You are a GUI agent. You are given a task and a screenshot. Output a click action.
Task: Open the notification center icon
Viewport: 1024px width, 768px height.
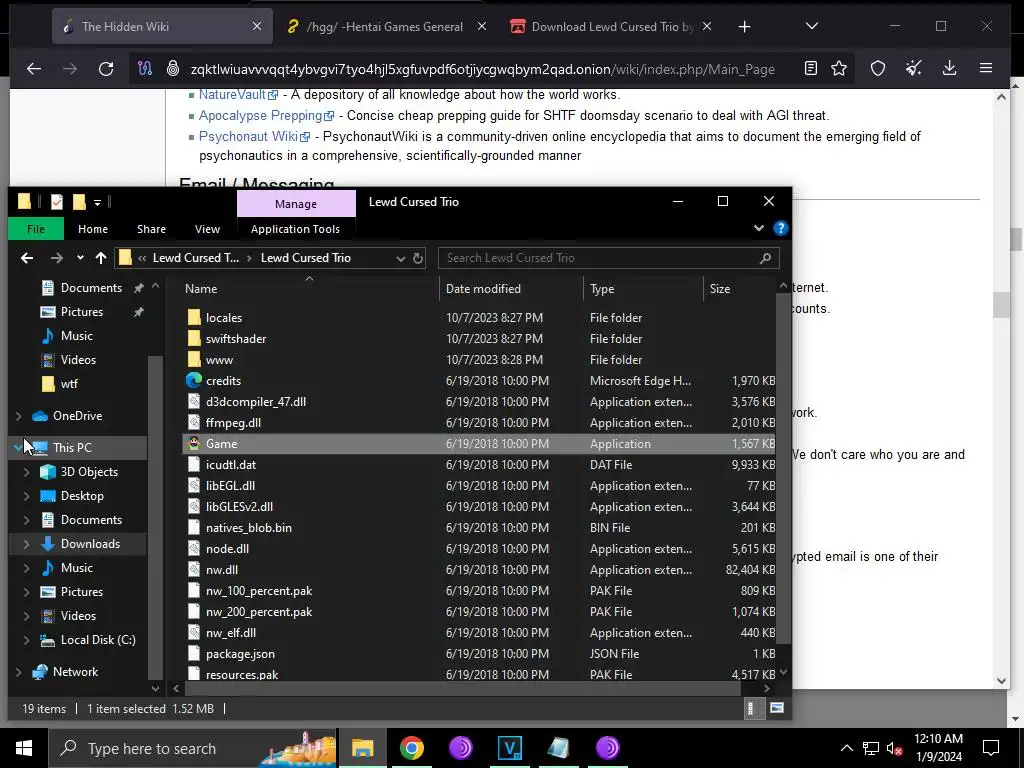pyautogui.click(x=991, y=748)
